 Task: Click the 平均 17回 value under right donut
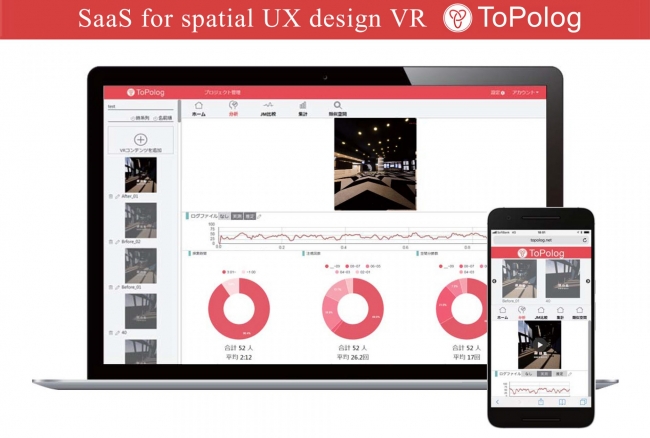point(466,357)
